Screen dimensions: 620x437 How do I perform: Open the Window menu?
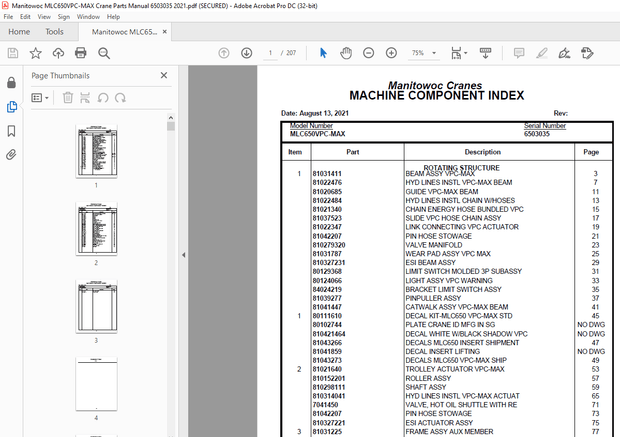(x=88, y=17)
